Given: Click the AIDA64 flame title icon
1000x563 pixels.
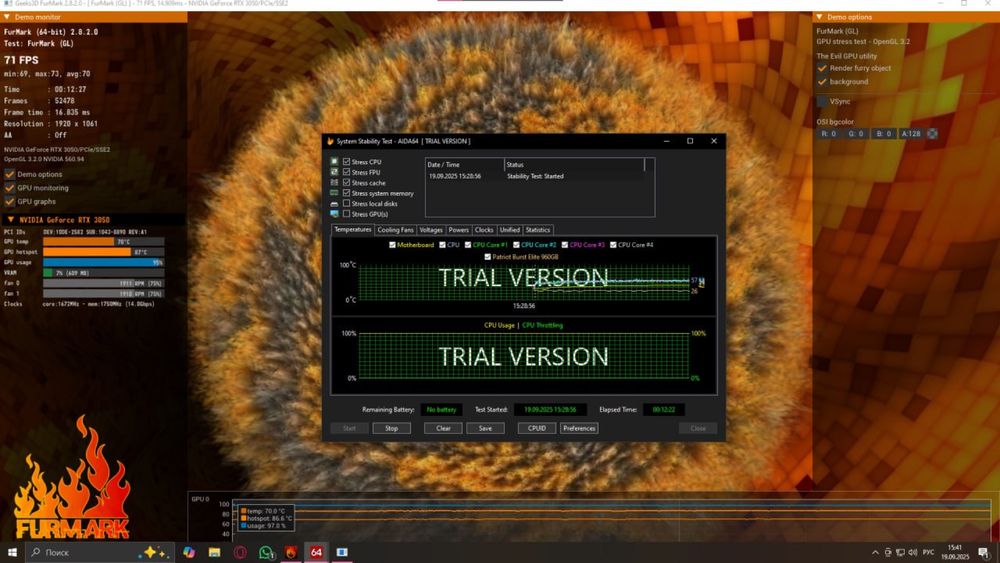Looking at the screenshot, I should (330, 142).
